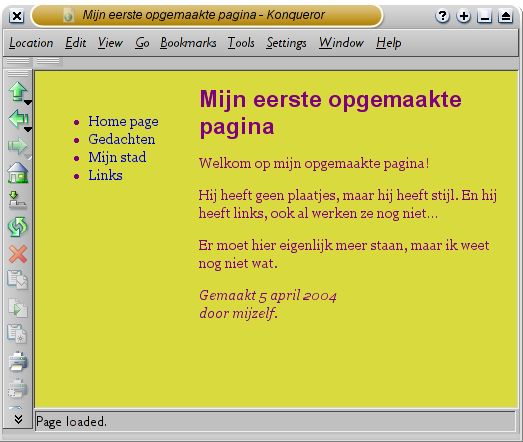
Task: Click the faded Forward arrow icon
Action: [17, 146]
